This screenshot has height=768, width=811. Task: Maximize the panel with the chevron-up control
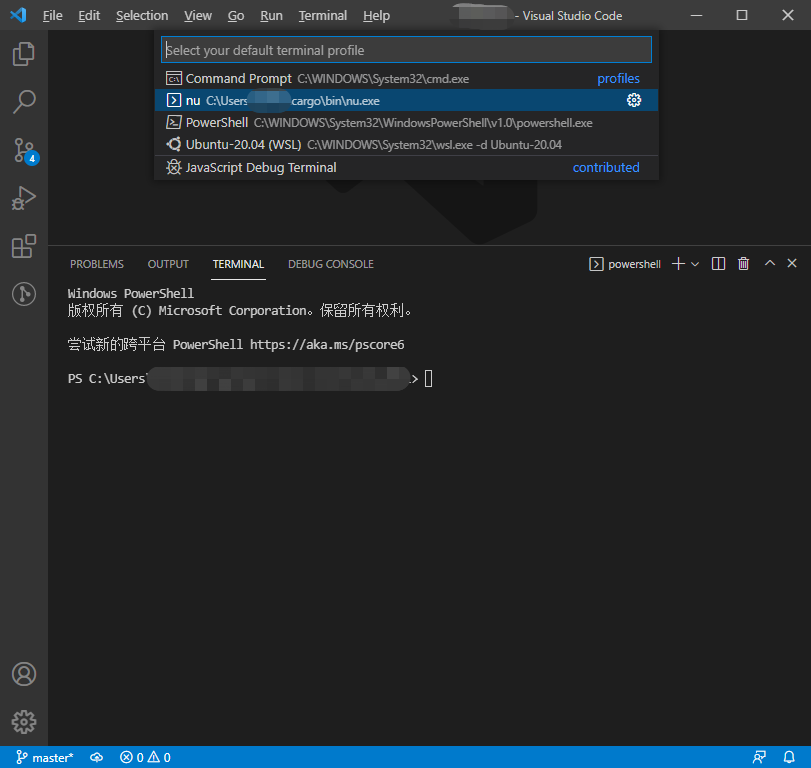(768, 263)
